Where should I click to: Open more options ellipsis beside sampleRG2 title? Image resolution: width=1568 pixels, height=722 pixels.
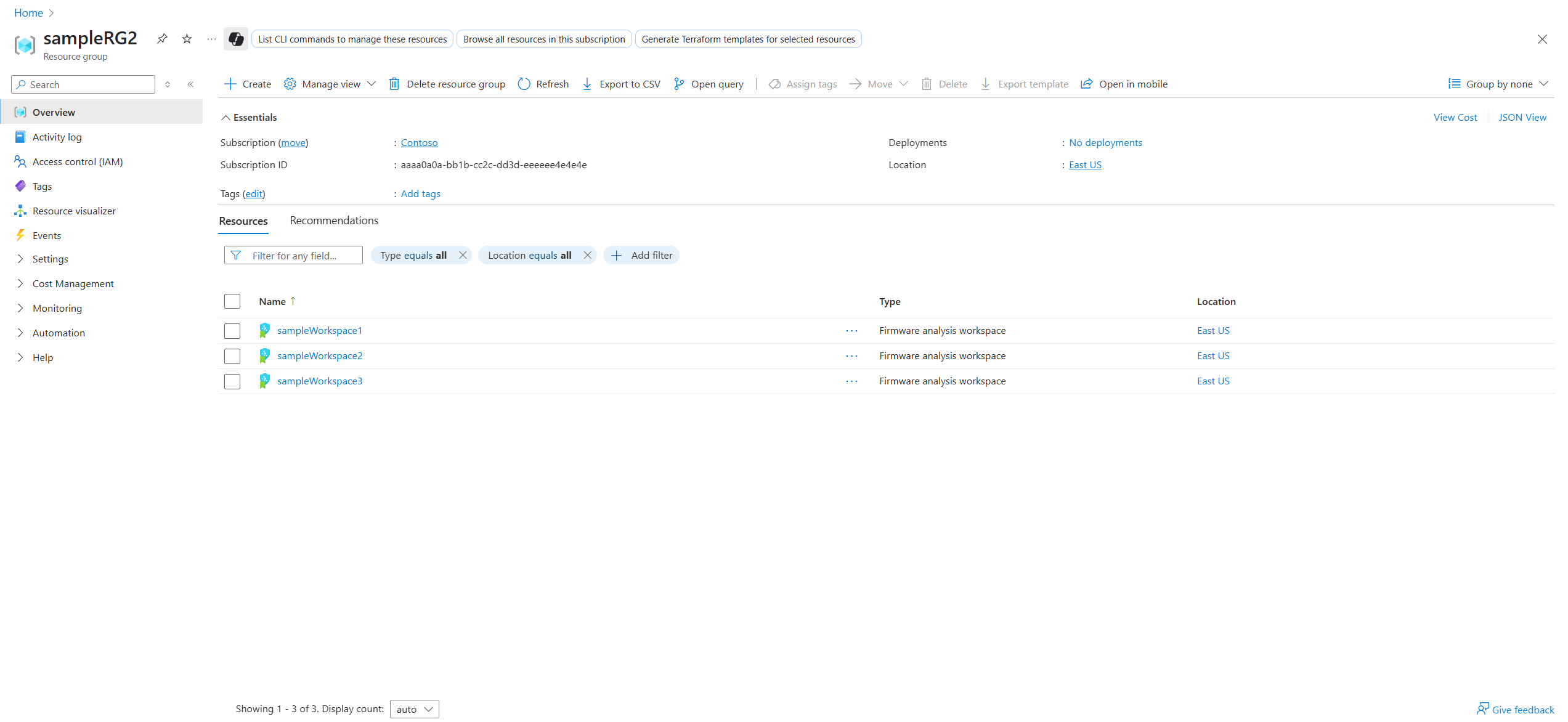click(211, 39)
